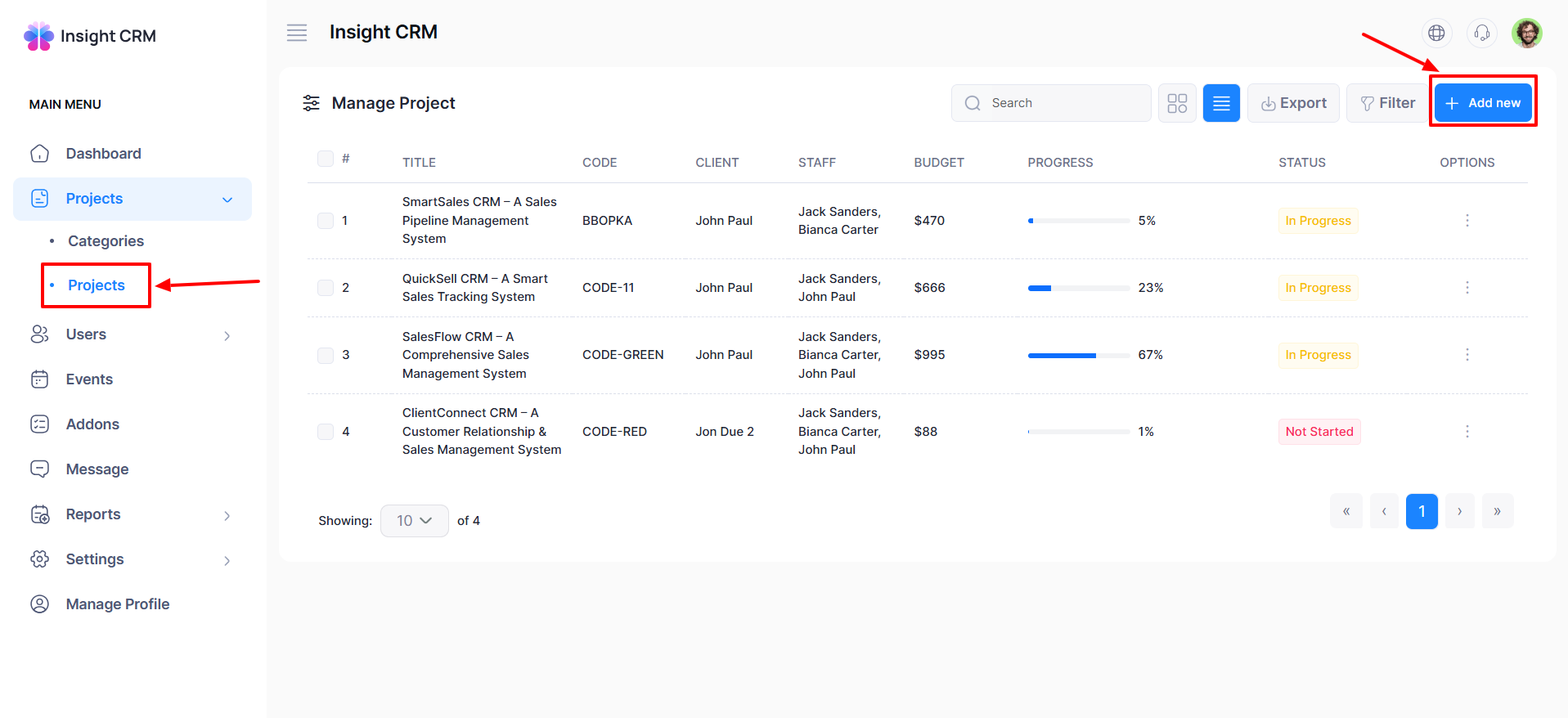Open options for SmartSales CRM row
The image size is (1568, 718).
(x=1467, y=221)
